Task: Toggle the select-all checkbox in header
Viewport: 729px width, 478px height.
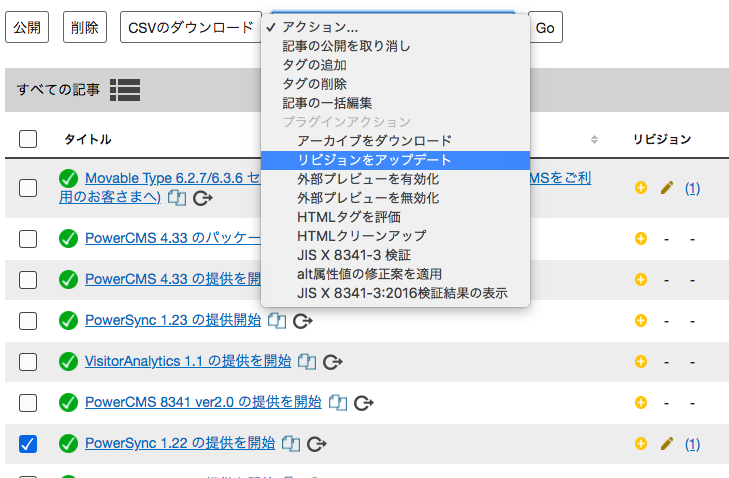Action: [28, 139]
